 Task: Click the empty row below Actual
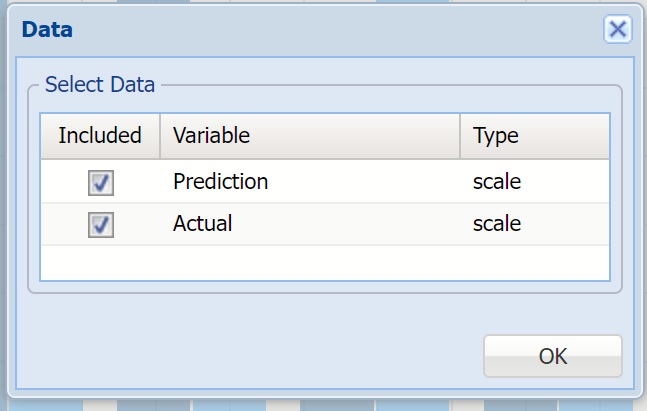(324, 261)
